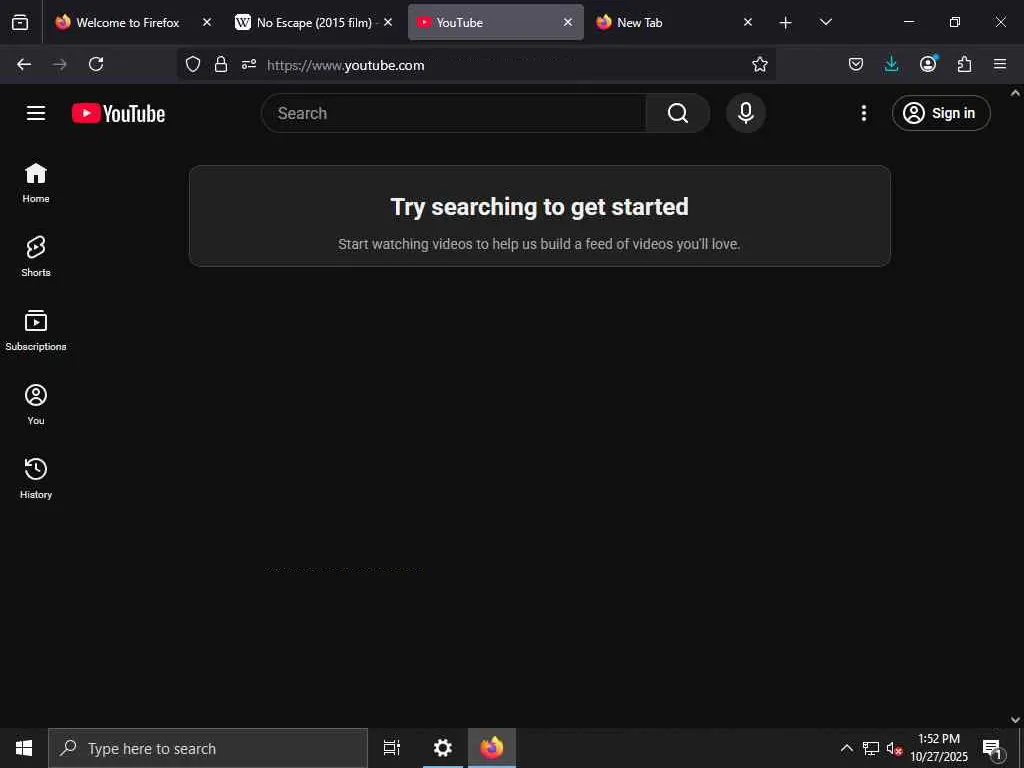Open the extensions puzzle icon
Image resolution: width=1024 pixels, height=768 pixels.
click(965, 64)
